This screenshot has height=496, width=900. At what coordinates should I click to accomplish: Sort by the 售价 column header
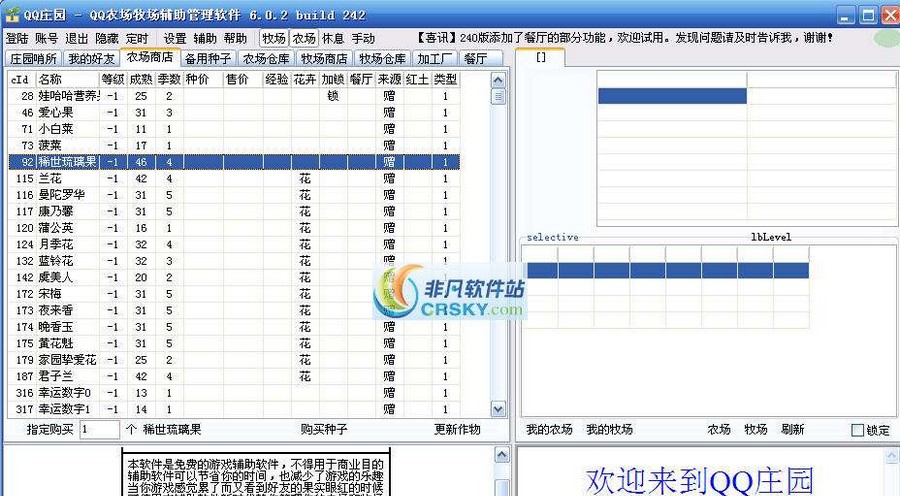pos(243,79)
